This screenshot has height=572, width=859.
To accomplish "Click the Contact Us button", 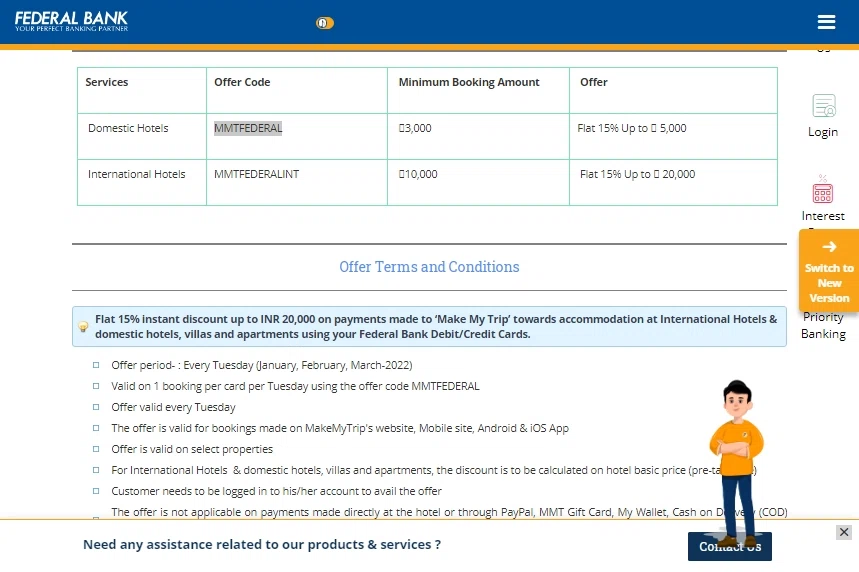I will pos(730,546).
